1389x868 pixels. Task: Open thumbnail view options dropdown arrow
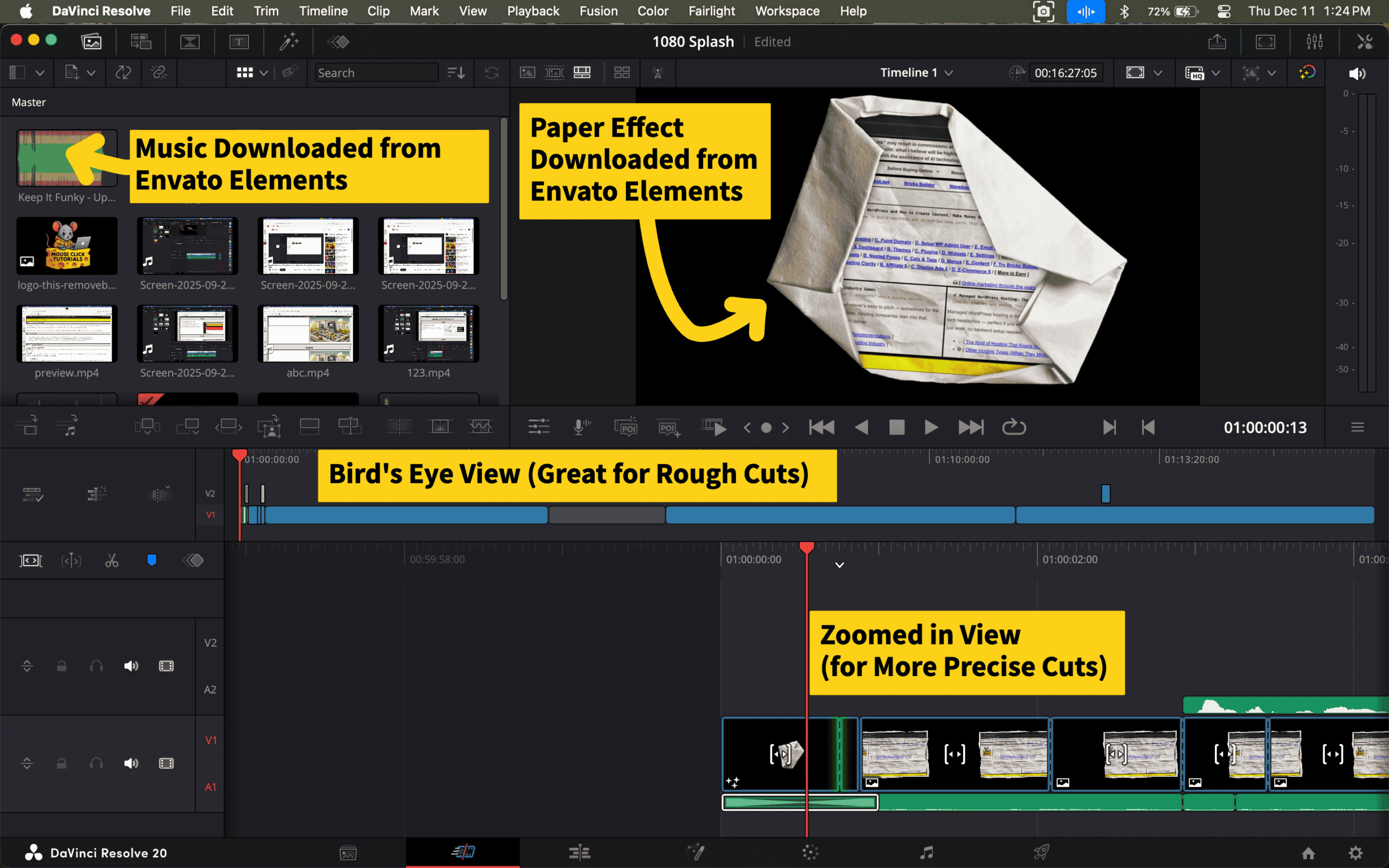point(264,73)
